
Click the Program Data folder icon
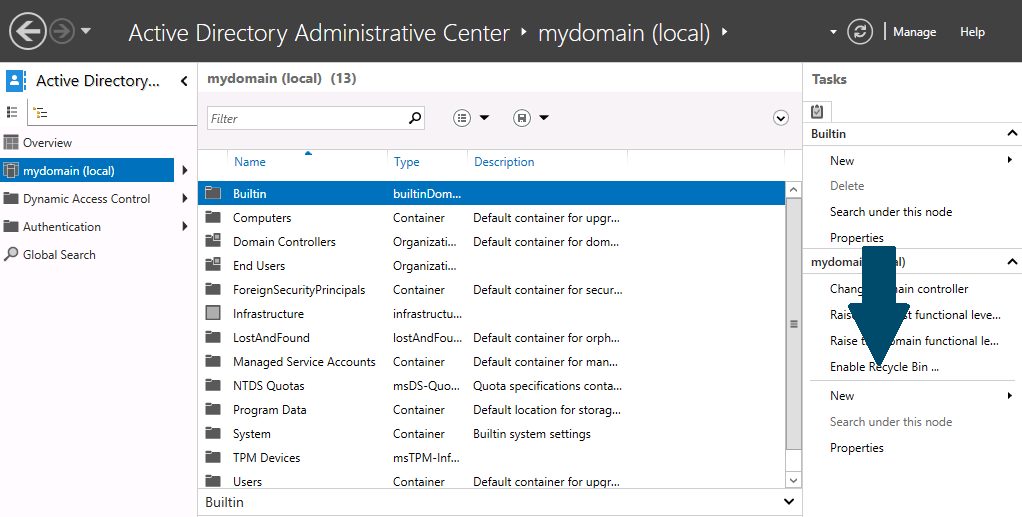pos(213,410)
